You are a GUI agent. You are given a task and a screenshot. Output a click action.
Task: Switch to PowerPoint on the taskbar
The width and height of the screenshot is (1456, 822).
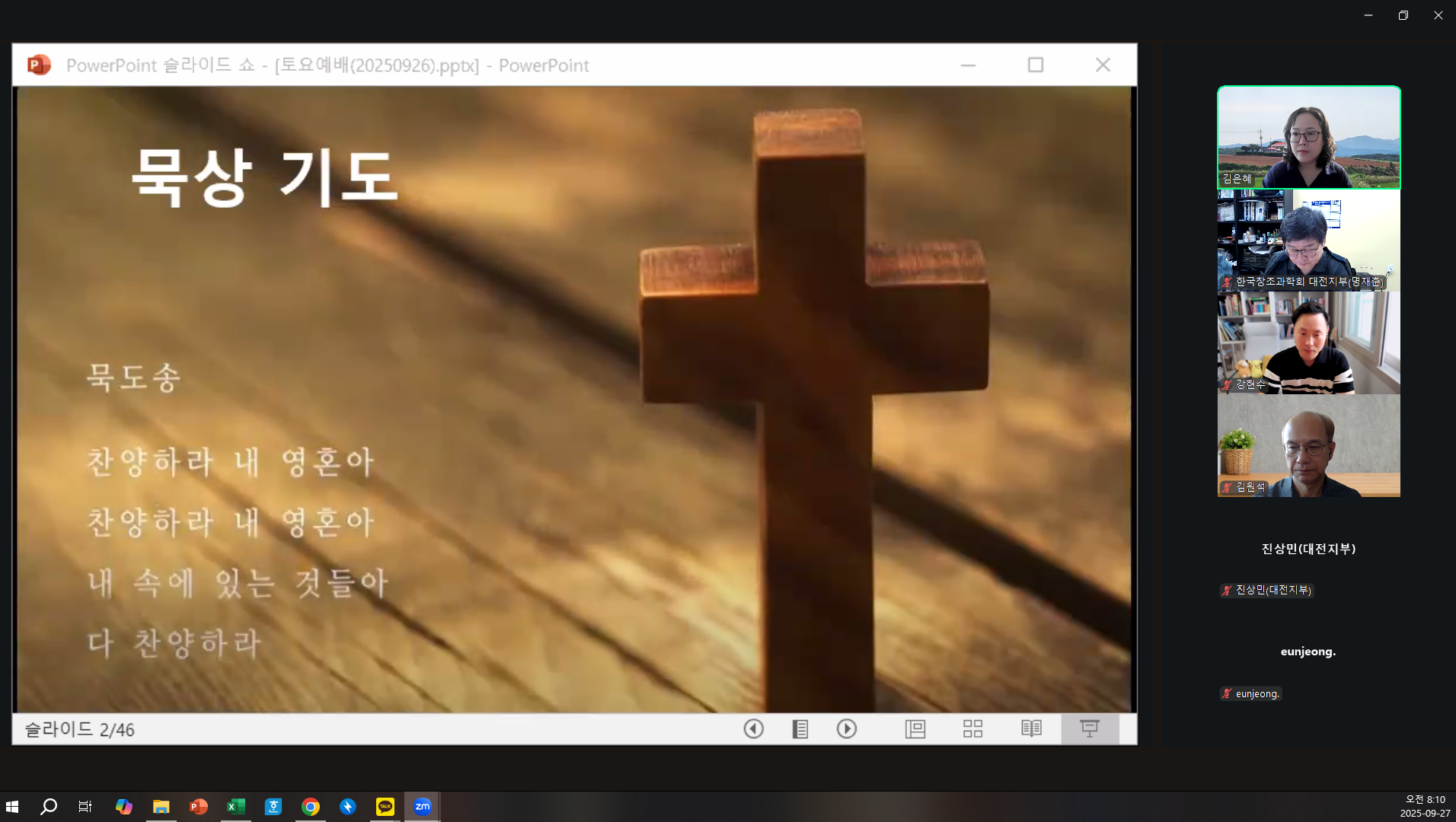198,806
